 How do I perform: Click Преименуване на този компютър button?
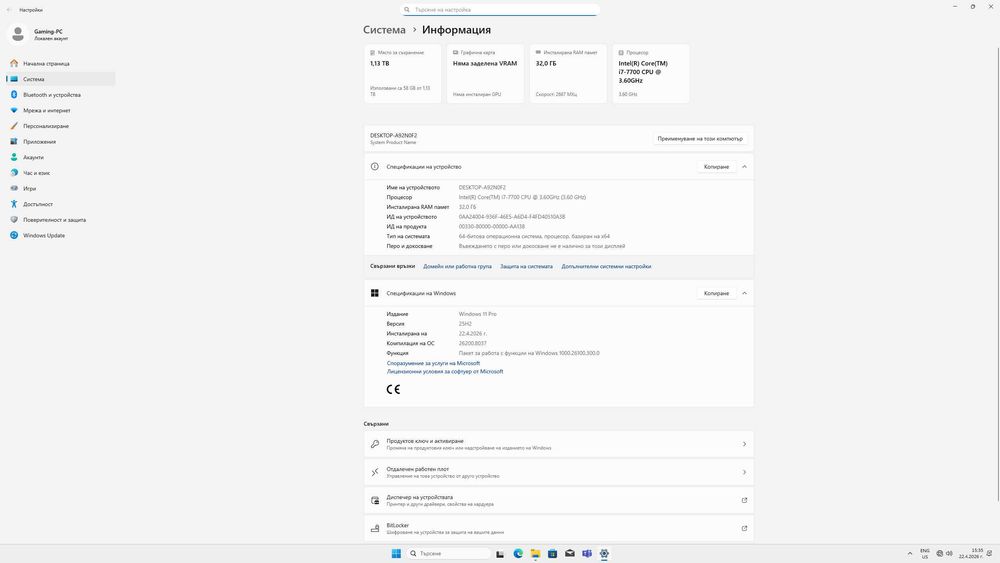tap(700, 138)
